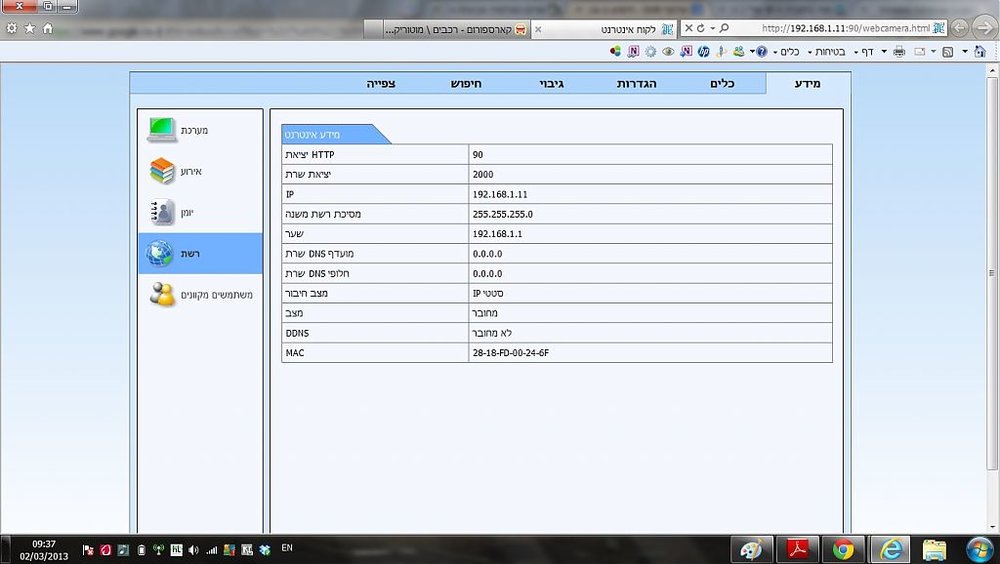
Task: Click the browser home icon at top left
Action: tap(48, 28)
